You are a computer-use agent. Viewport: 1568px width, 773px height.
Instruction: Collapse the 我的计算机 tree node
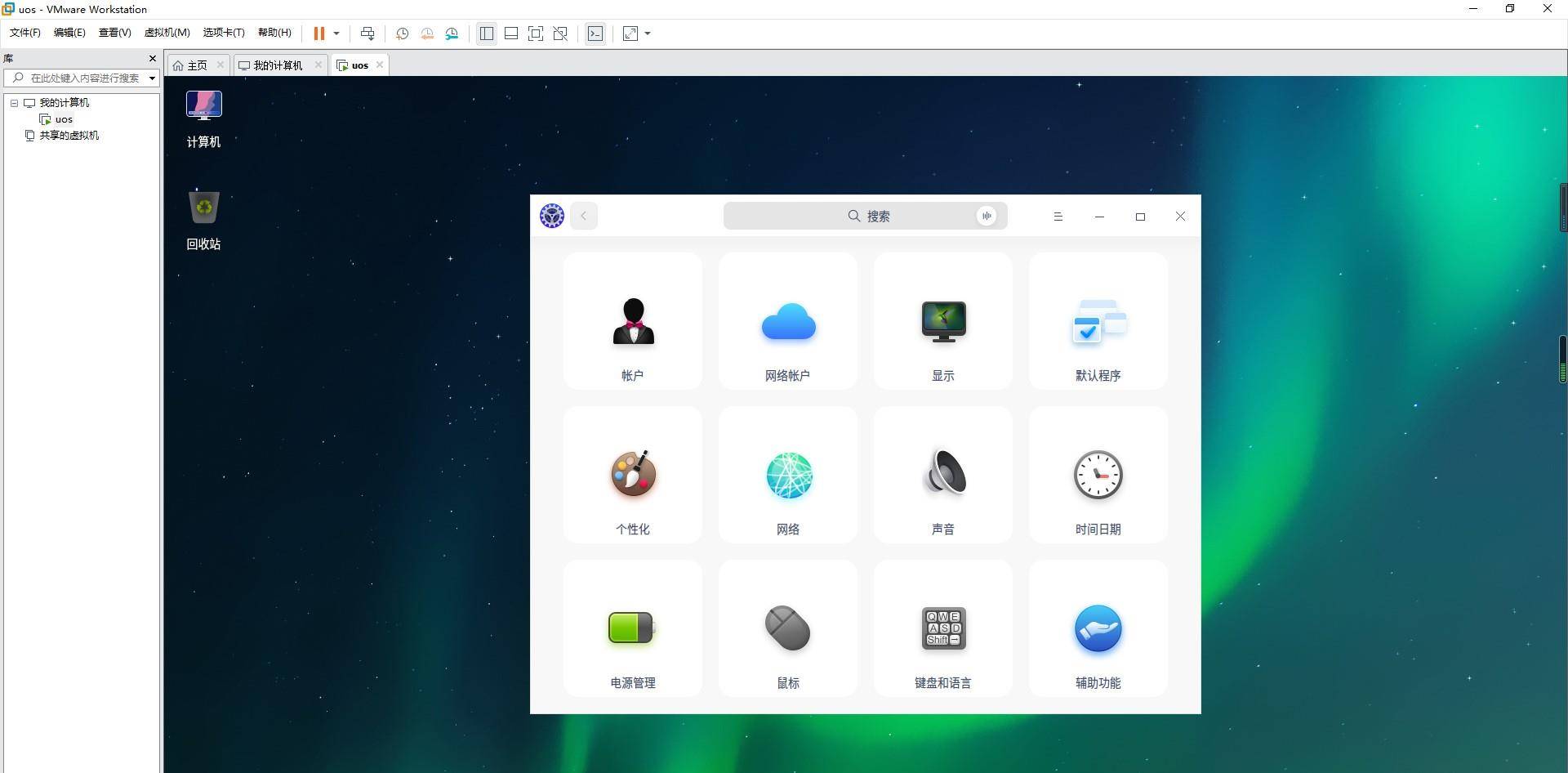[14, 103]
